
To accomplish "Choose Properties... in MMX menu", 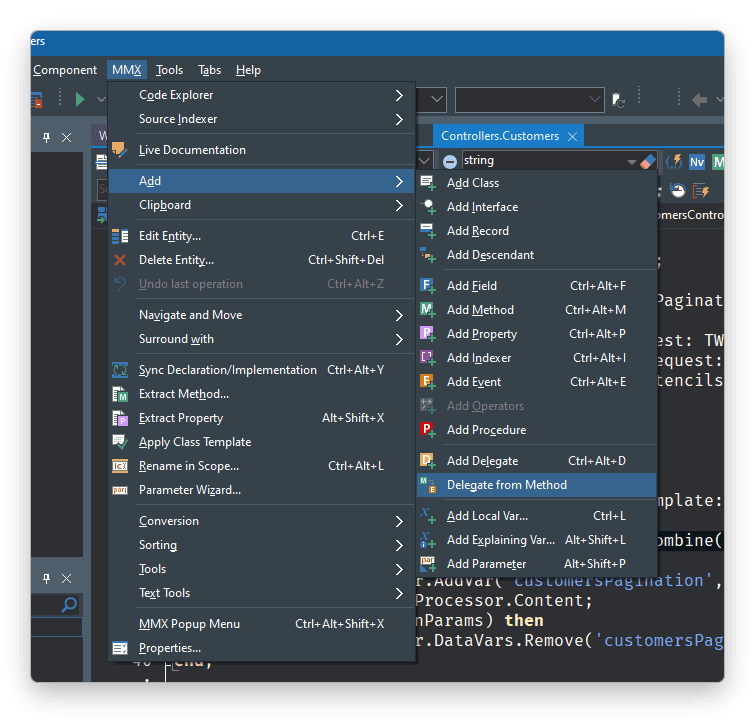I will (x=261, y=648).
